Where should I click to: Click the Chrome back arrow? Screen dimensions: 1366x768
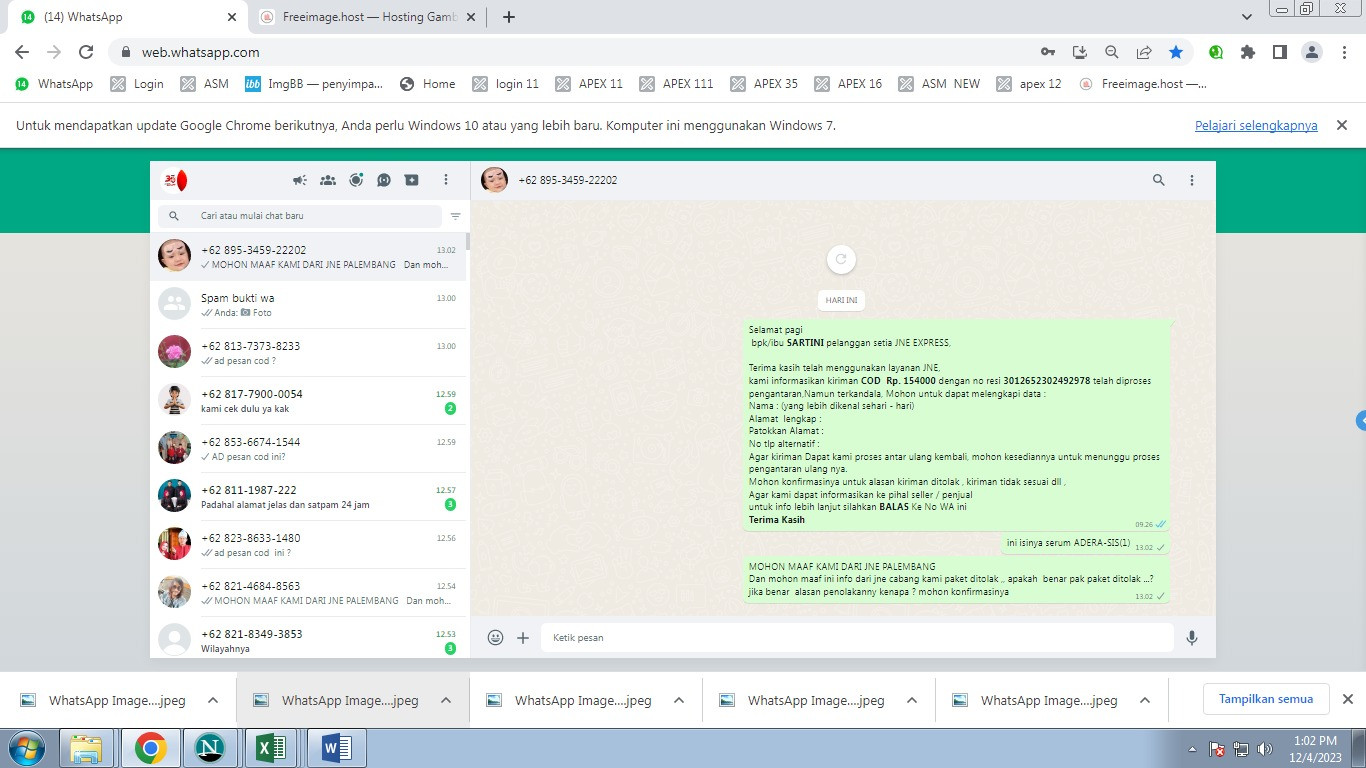coord(22,52)
